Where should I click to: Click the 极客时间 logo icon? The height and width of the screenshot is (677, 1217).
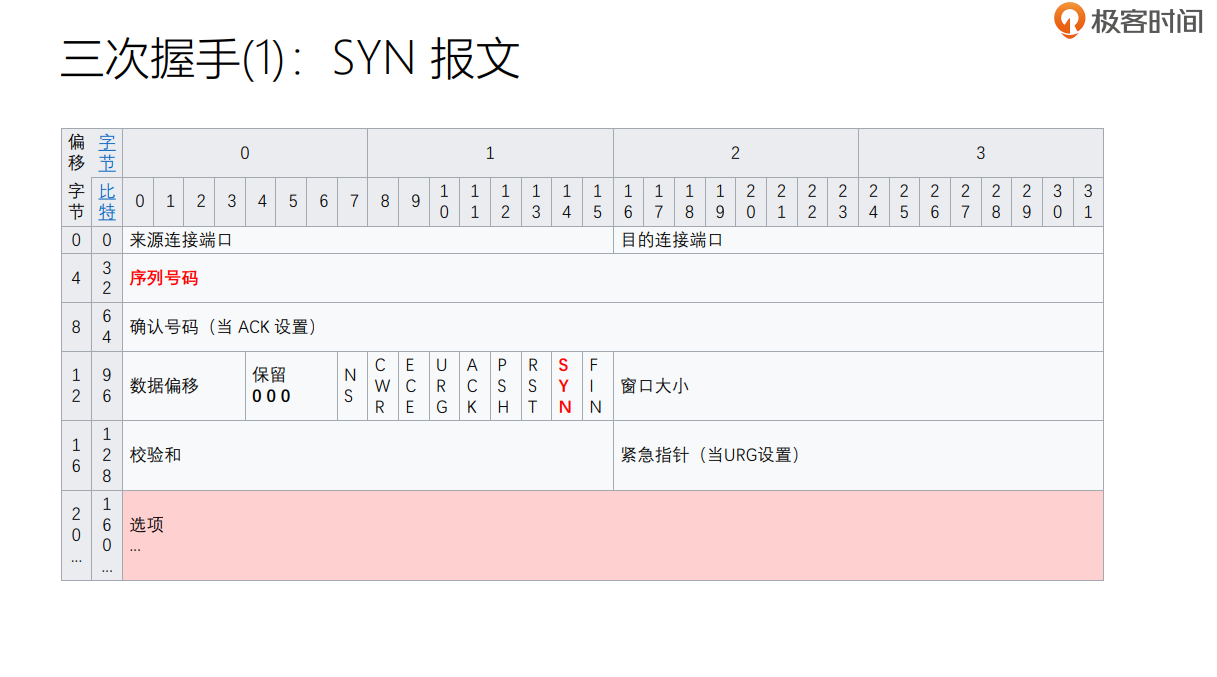1069,20
